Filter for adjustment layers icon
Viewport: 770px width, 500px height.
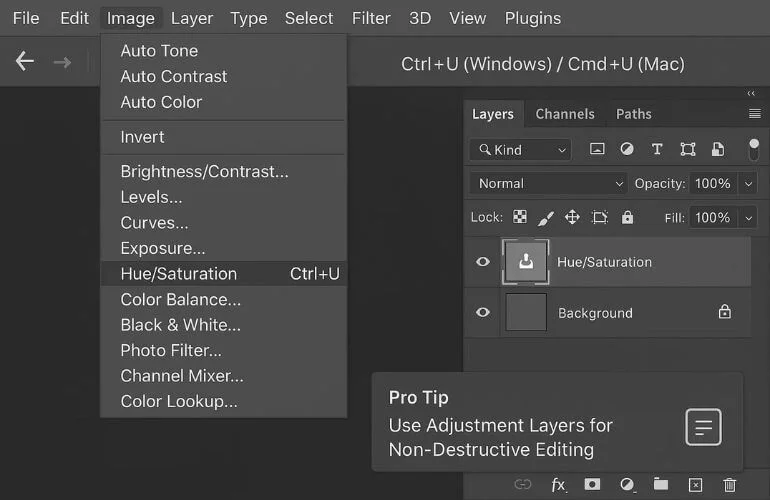click(627, 149)
